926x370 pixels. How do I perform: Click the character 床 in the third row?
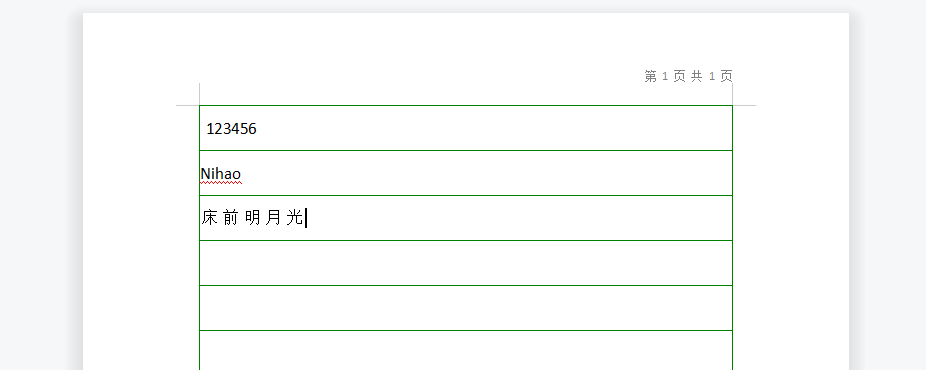tap(210, 218)
